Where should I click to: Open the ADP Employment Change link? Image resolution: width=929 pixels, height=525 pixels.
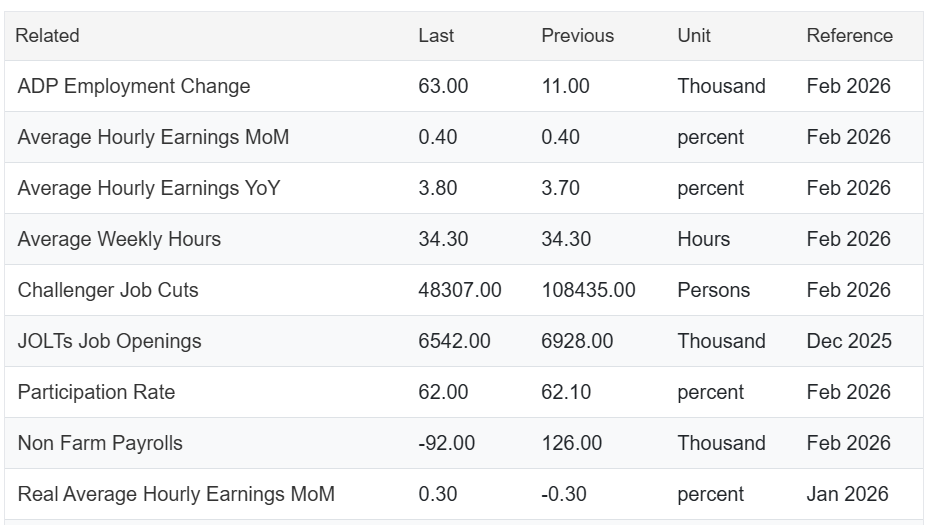coord(134,87)
